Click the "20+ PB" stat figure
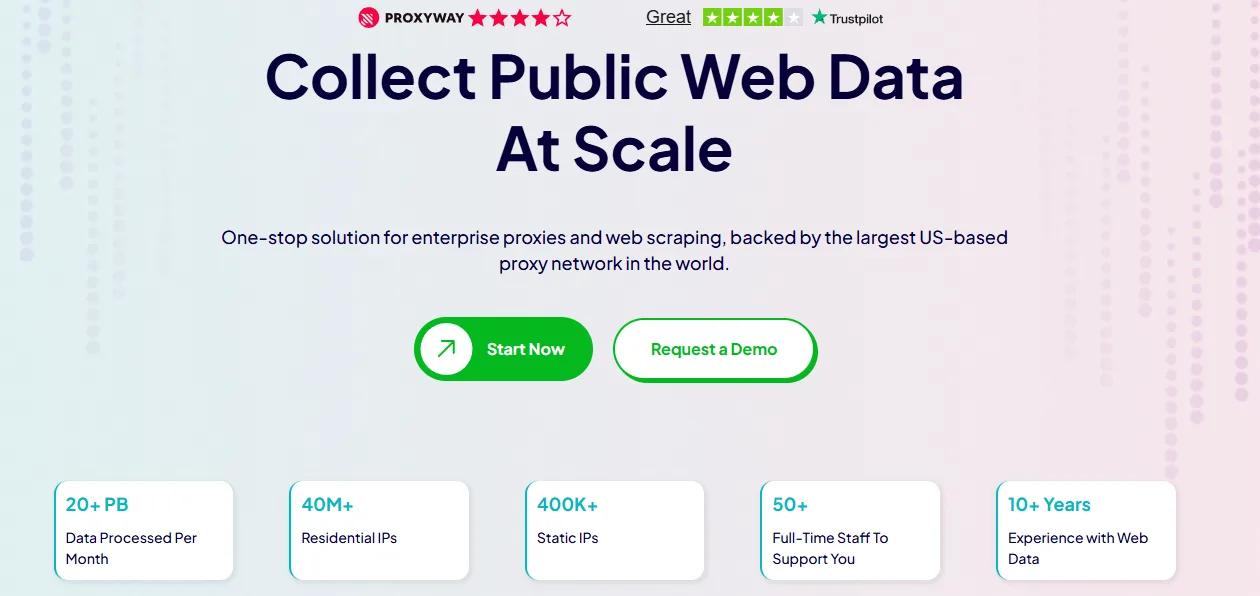The width and height of the screenshot is (1260, 596). point(97,505)
